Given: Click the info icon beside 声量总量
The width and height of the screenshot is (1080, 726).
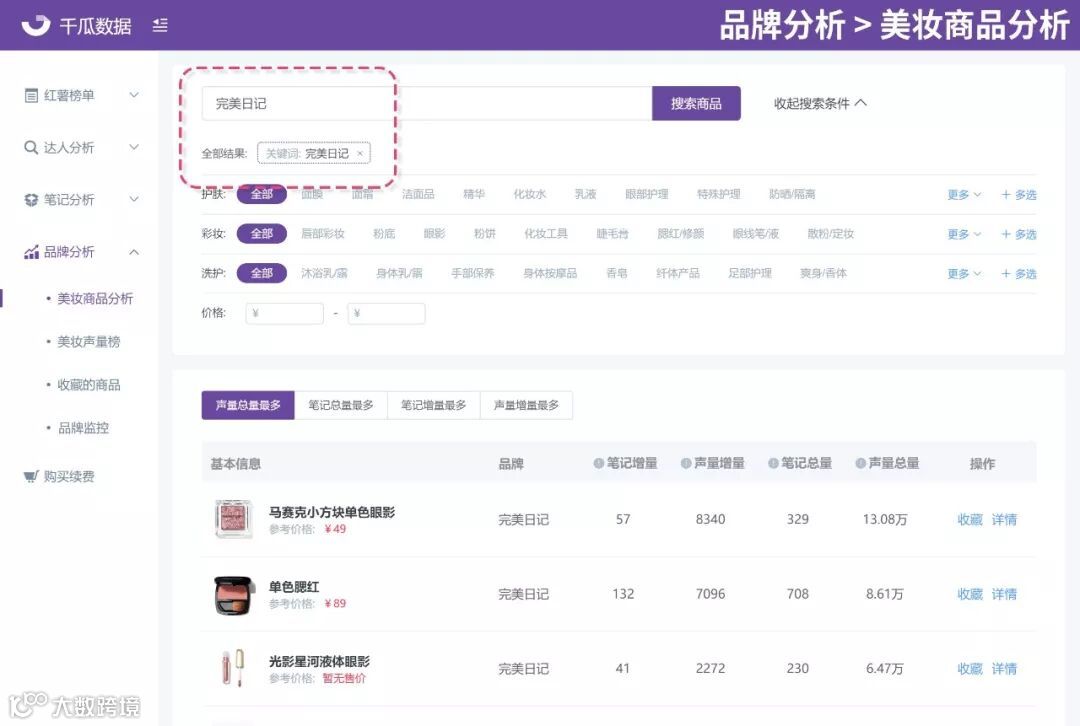Looking at the screenshot, I should click(x=861, y=464).
